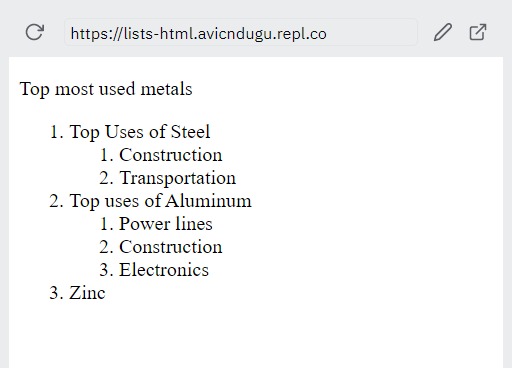Click the number marker beside Zinc
This screenshot has height=368, width=512.
pyautogui.click(x=56, y=293)
